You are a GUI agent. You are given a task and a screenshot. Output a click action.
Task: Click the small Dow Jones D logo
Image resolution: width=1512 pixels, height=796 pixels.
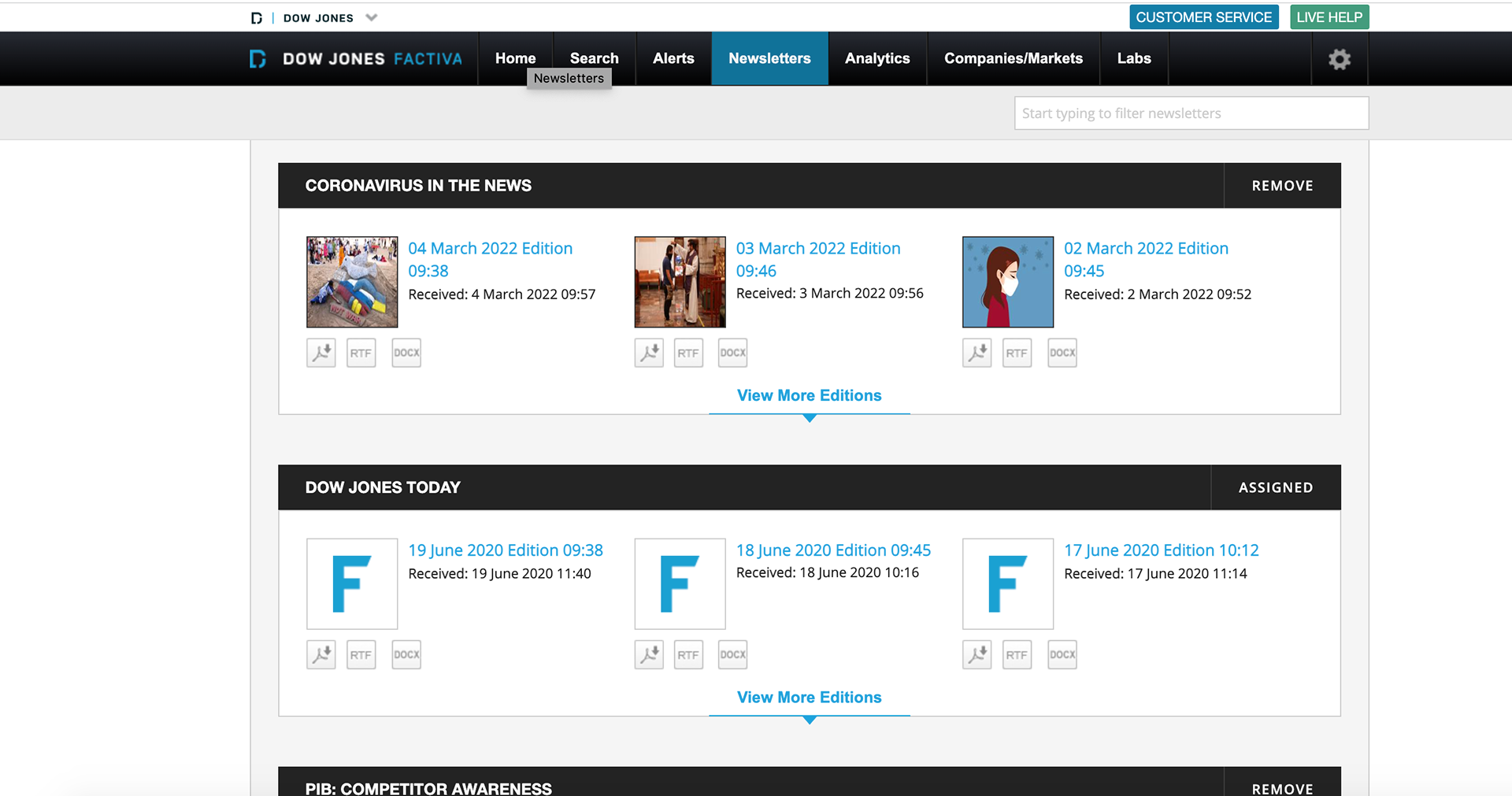[257, 18]
